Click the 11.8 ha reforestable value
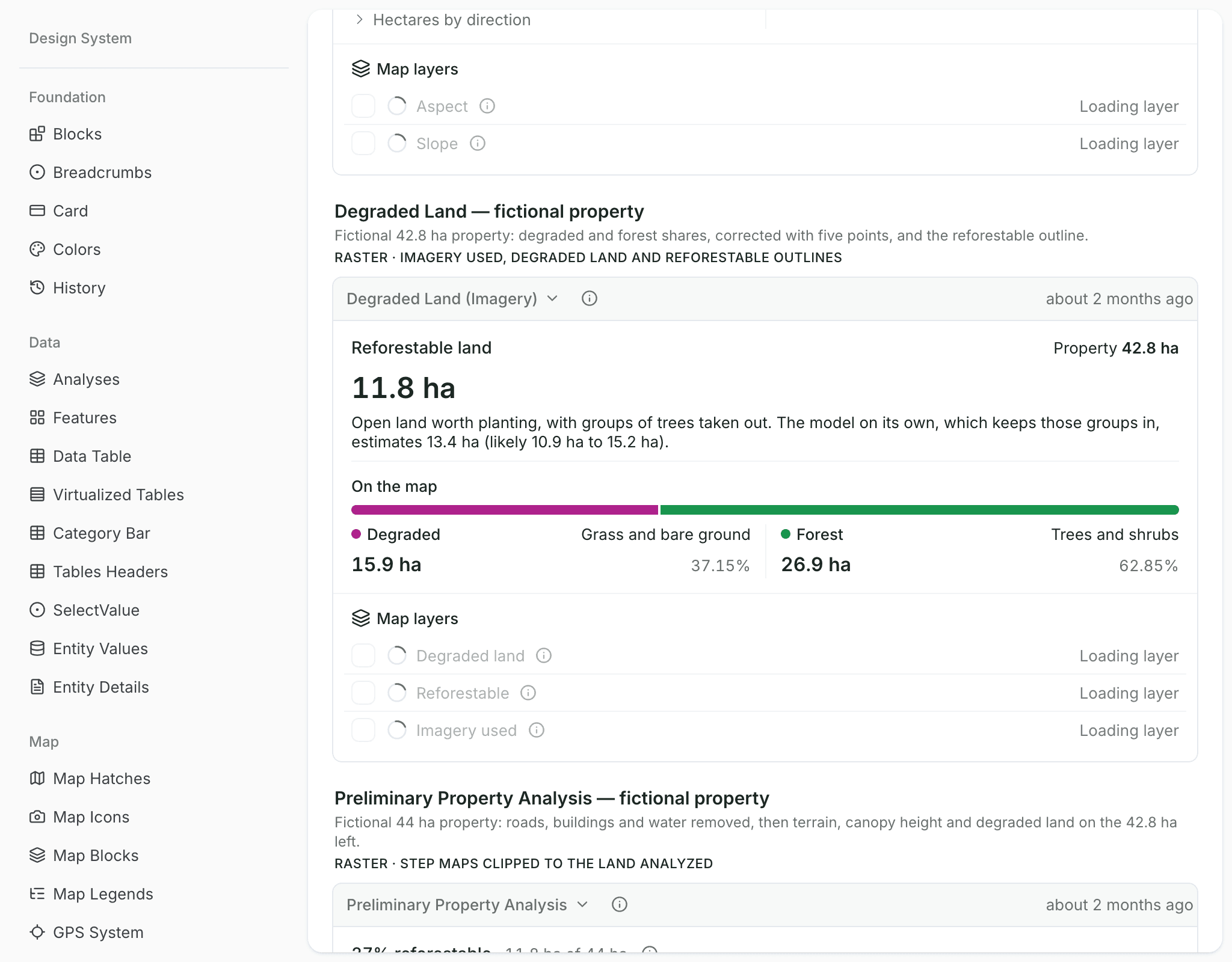 [x=403, y=388]
